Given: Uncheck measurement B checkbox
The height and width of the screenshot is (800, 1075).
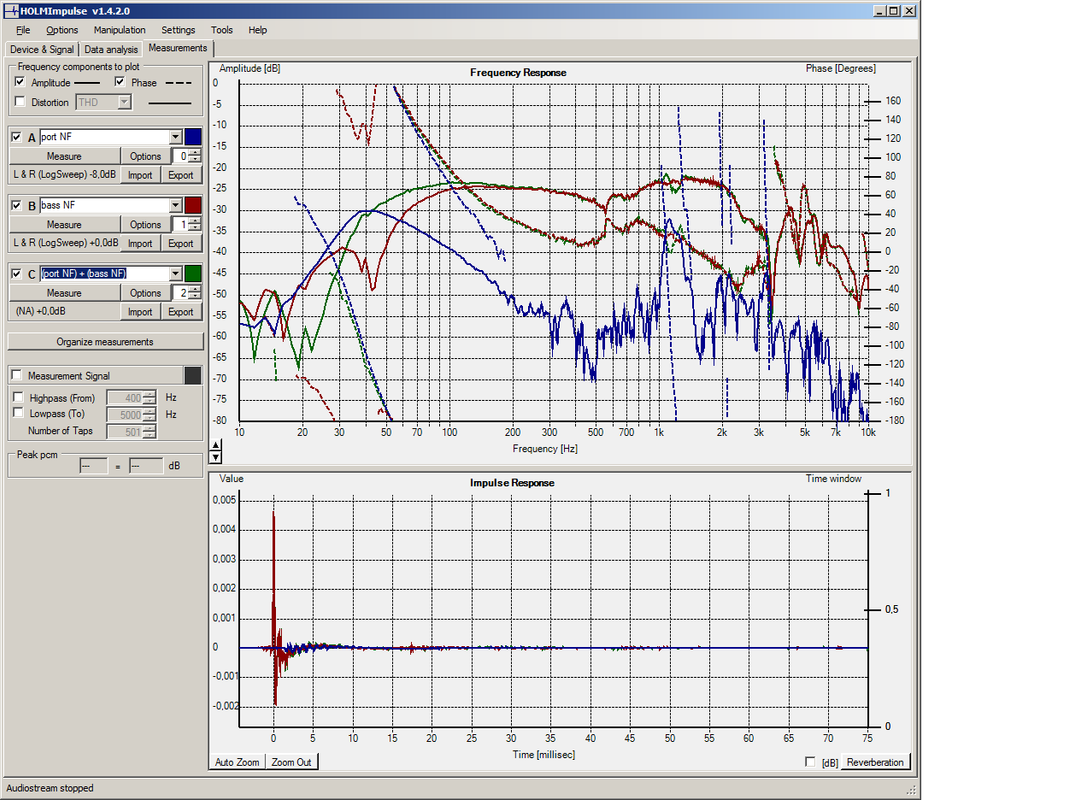Looking at the screenshot, I should [16, 206].
